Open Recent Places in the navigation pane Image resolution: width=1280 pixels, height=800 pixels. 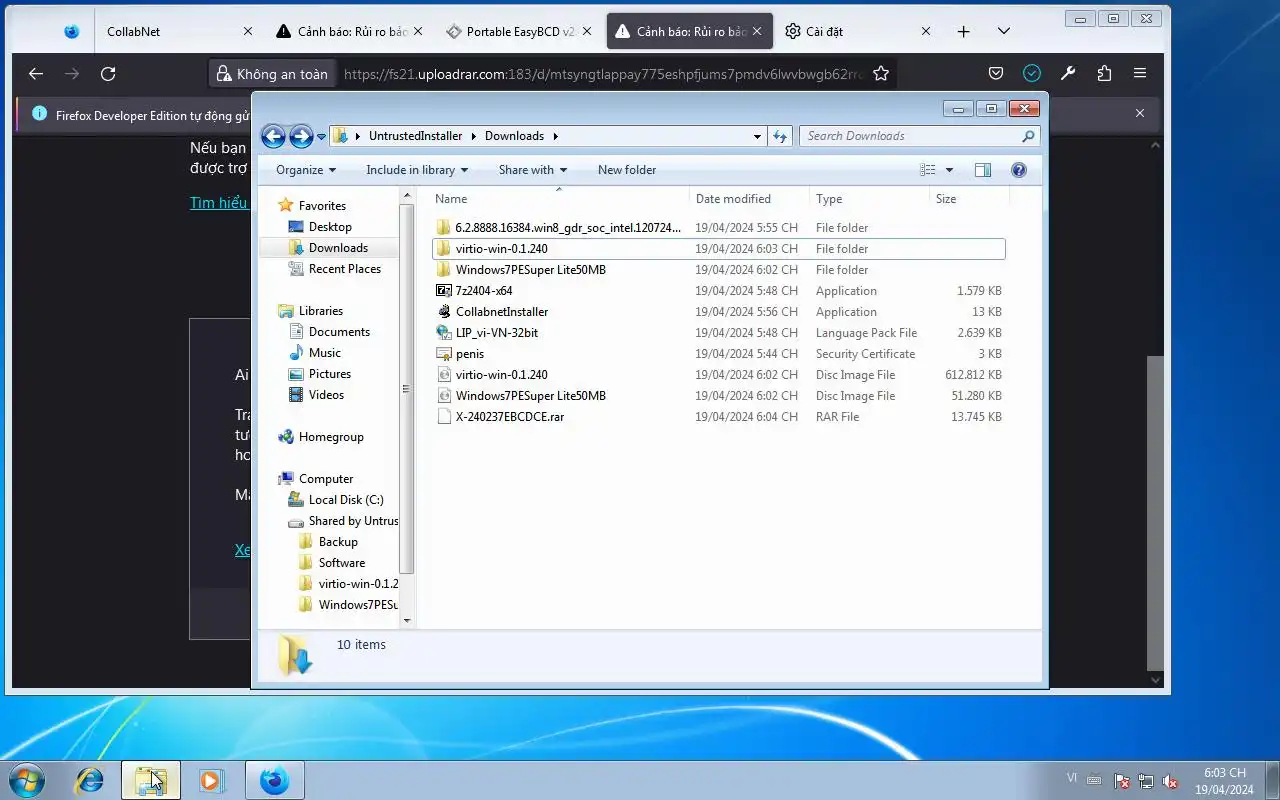(x=344, y=269)
